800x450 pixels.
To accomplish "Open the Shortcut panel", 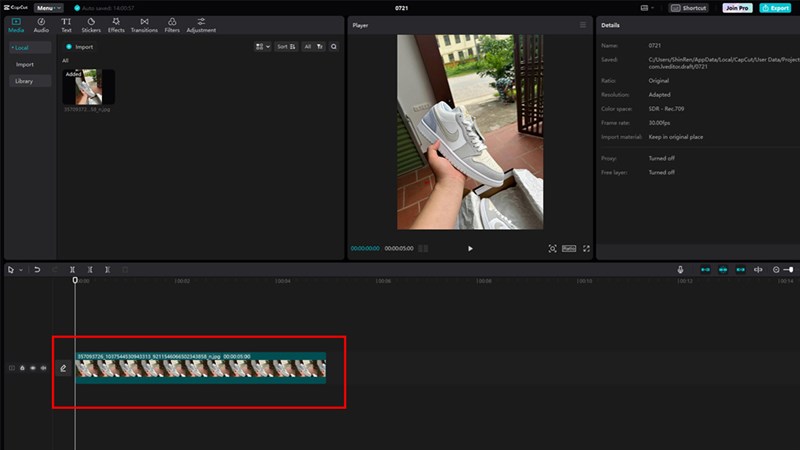I will [689, 8].
